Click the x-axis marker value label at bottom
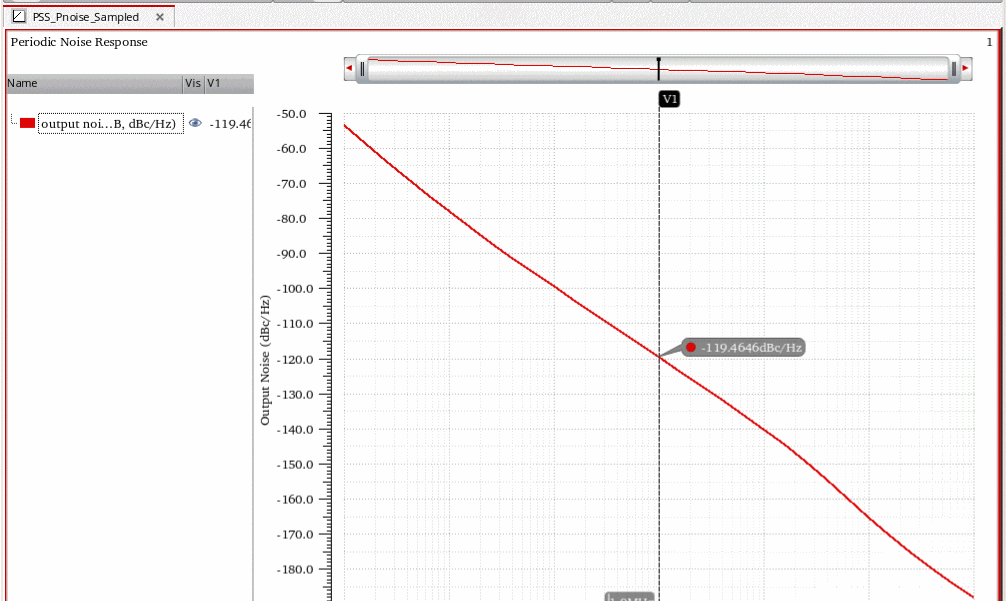Image resolution: width=1006 pixels, height=602 pixels. tap(629, 597)
